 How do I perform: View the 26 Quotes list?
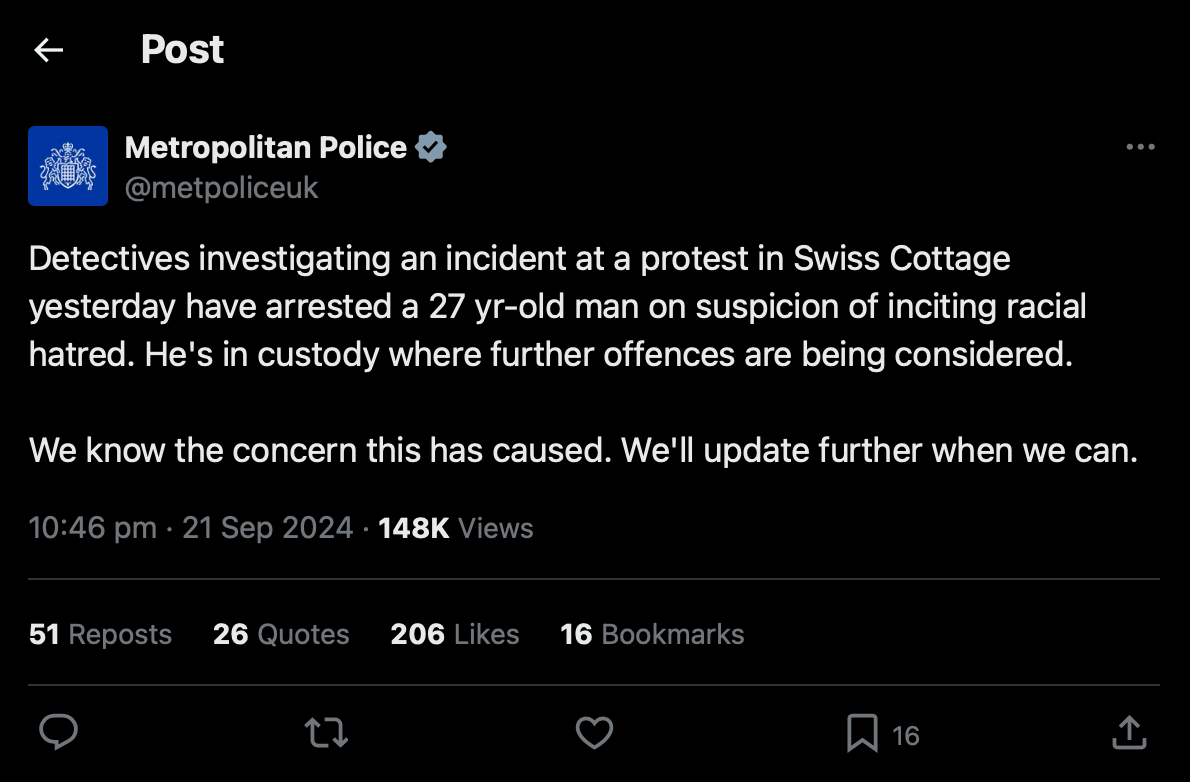coord(281,634)
